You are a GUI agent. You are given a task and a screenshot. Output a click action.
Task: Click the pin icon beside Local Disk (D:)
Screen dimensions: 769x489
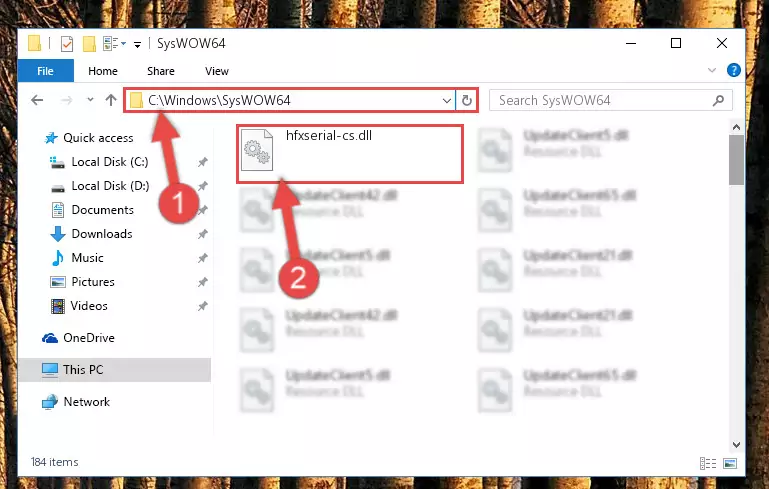click(203, 186)
